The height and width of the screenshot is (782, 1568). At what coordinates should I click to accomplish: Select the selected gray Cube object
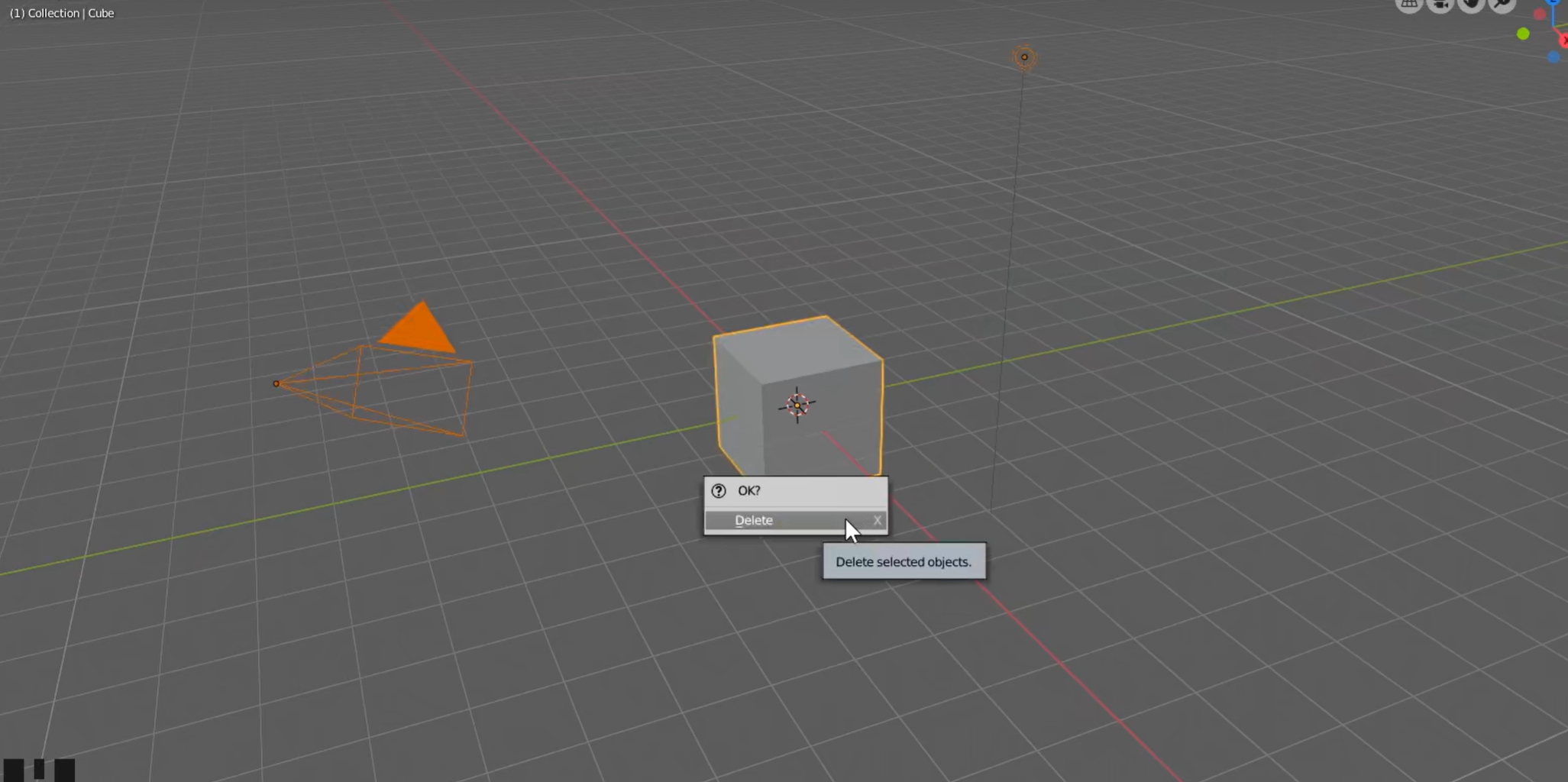(798, 396)
